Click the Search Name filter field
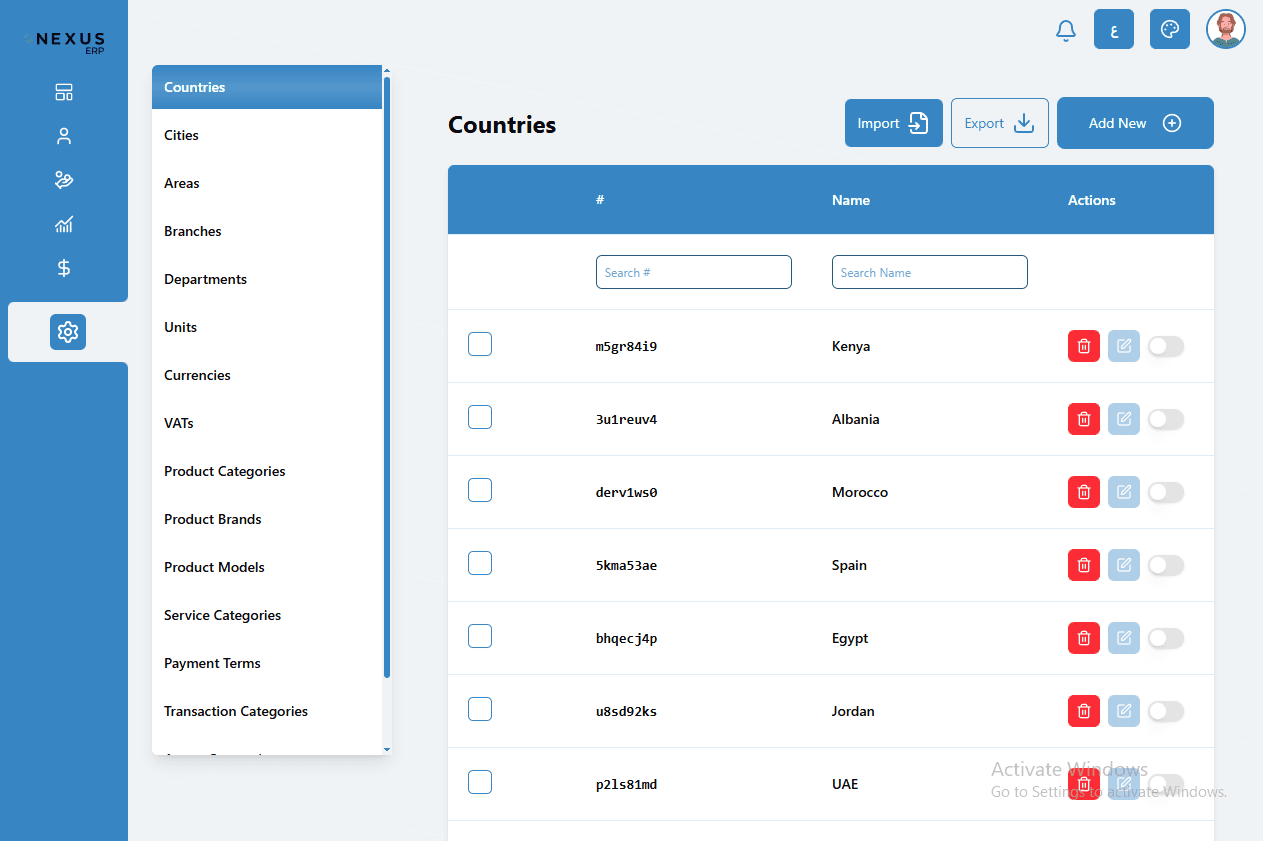 [x=929, y=272]
